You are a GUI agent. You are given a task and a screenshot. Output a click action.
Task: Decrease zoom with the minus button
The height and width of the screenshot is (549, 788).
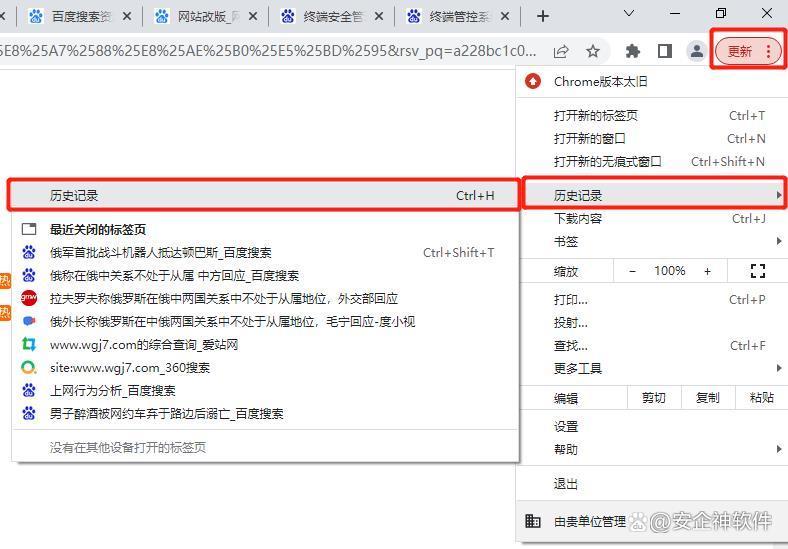(633, 271)
